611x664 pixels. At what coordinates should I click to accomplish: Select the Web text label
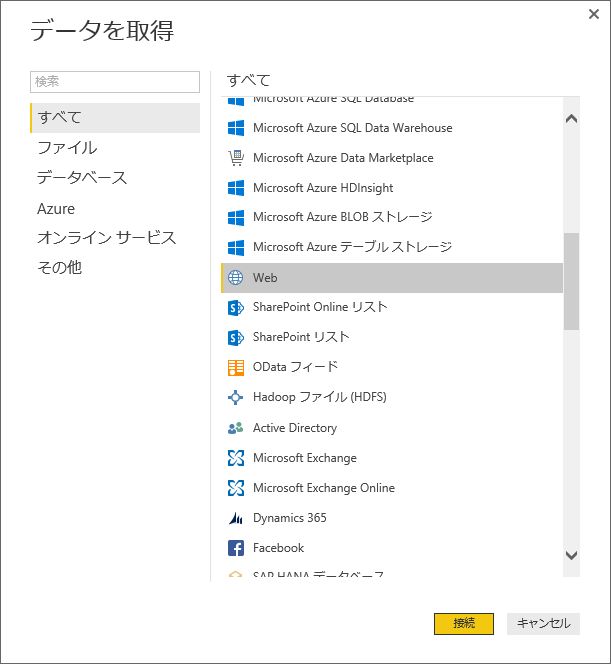tap(265, 278)
